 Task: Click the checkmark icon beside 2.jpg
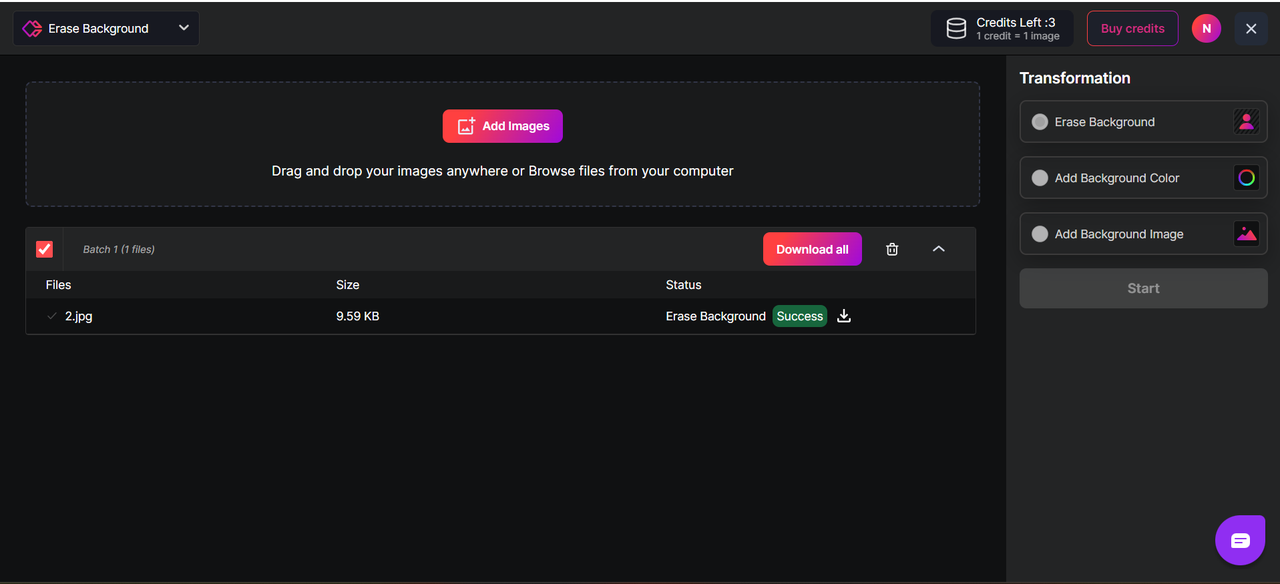(52, 316)
